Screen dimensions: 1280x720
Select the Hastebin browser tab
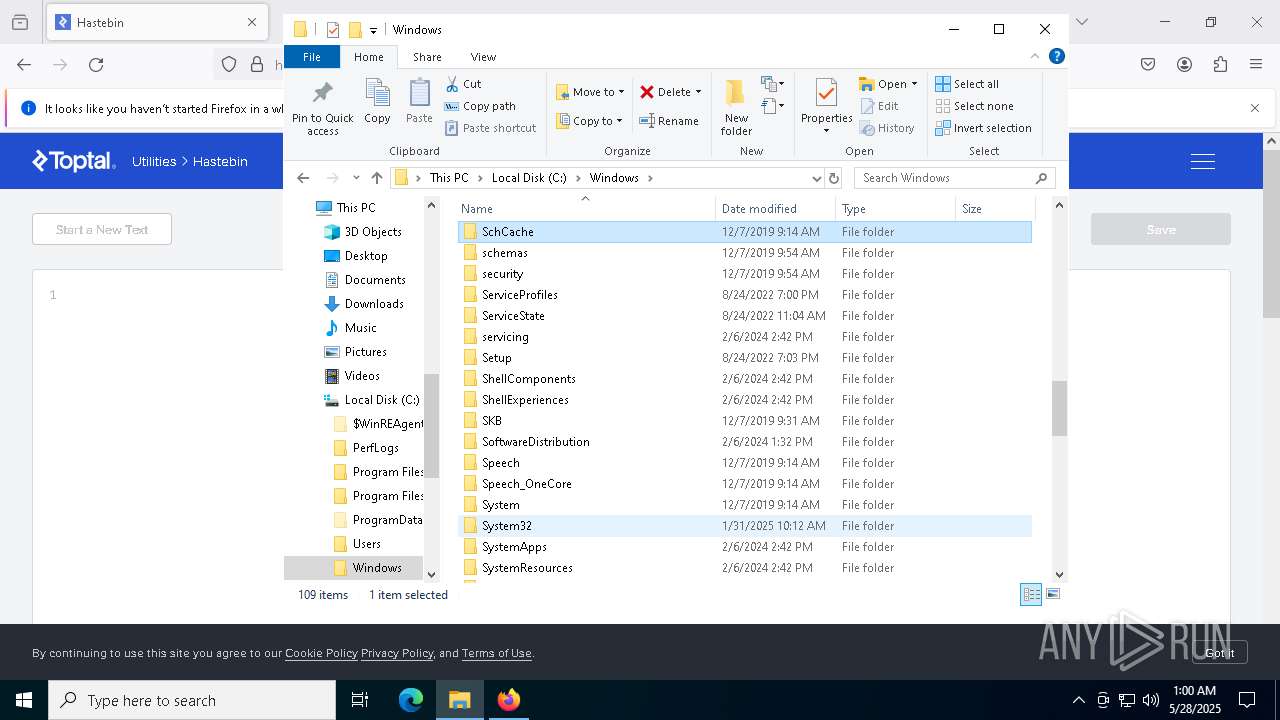point(157,22)
